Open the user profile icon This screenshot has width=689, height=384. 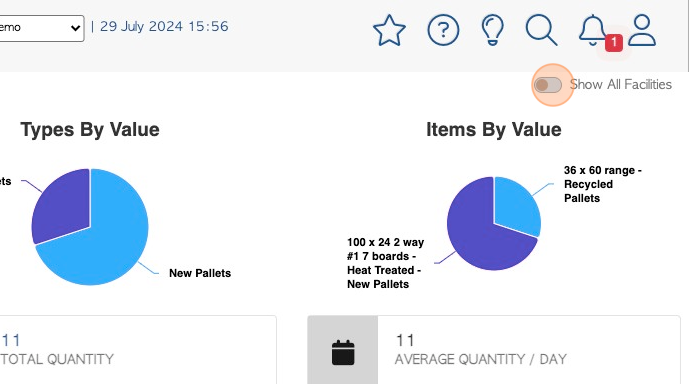(642, 30)
